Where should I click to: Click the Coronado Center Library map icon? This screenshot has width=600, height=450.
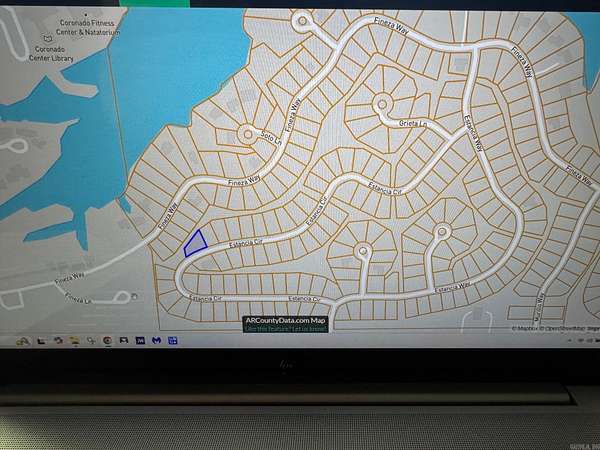41,41
